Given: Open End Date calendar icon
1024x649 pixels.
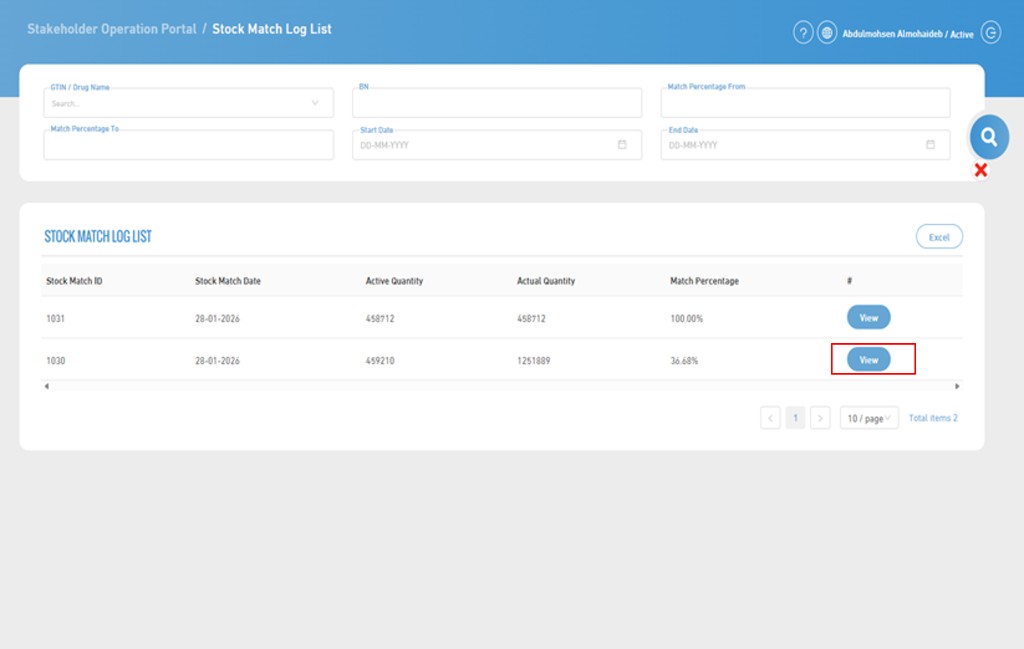Looking at the screenshot, I should (x=930, y=145).
